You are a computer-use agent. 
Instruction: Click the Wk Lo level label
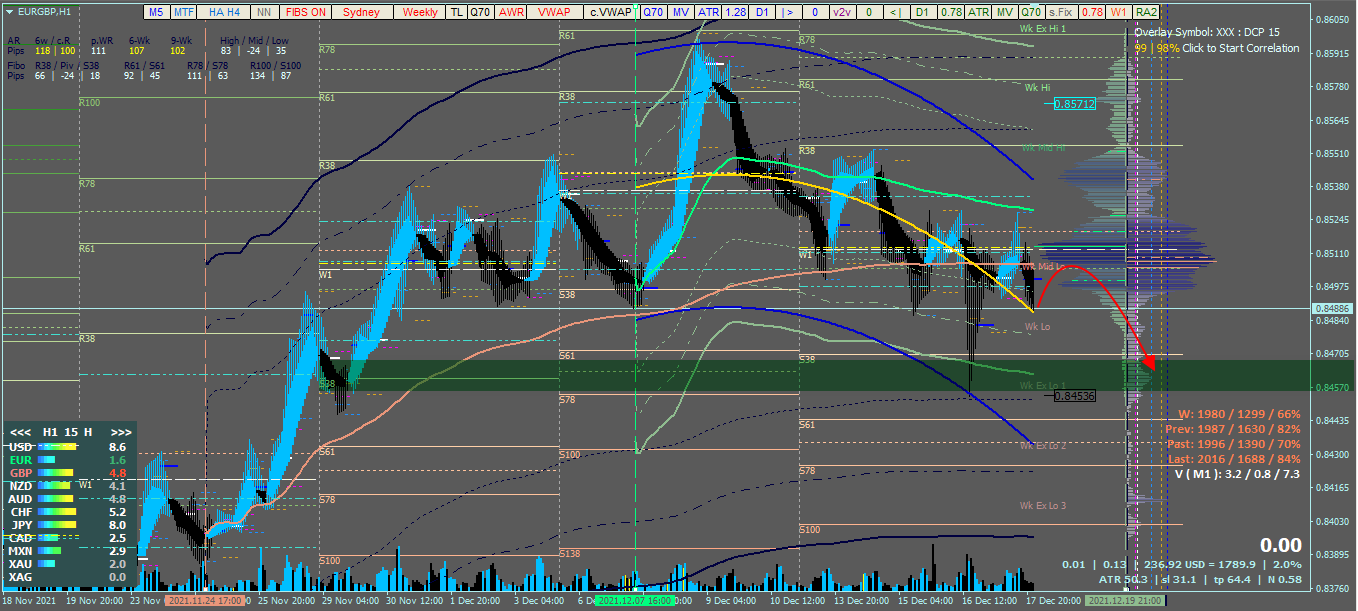pos(1037,327)
